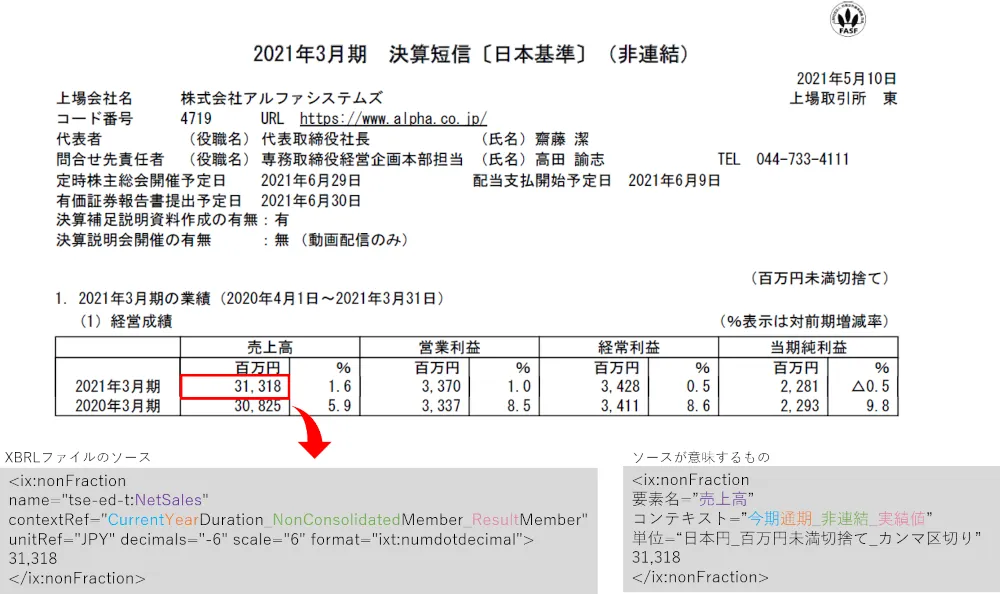This screenshot has width=1000, height=594.
Task: Select the tse-ed-t:NetSales name attribute
Action: tap(108, 500)
